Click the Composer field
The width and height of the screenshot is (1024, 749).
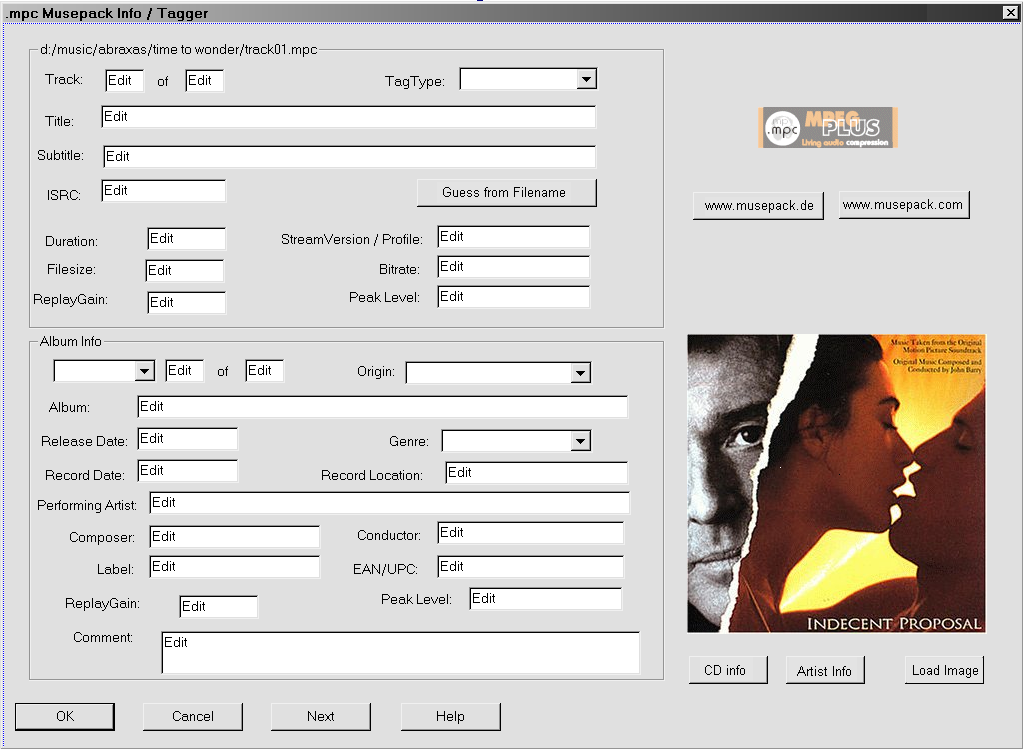pyautogui.click(x=235, y=537)
